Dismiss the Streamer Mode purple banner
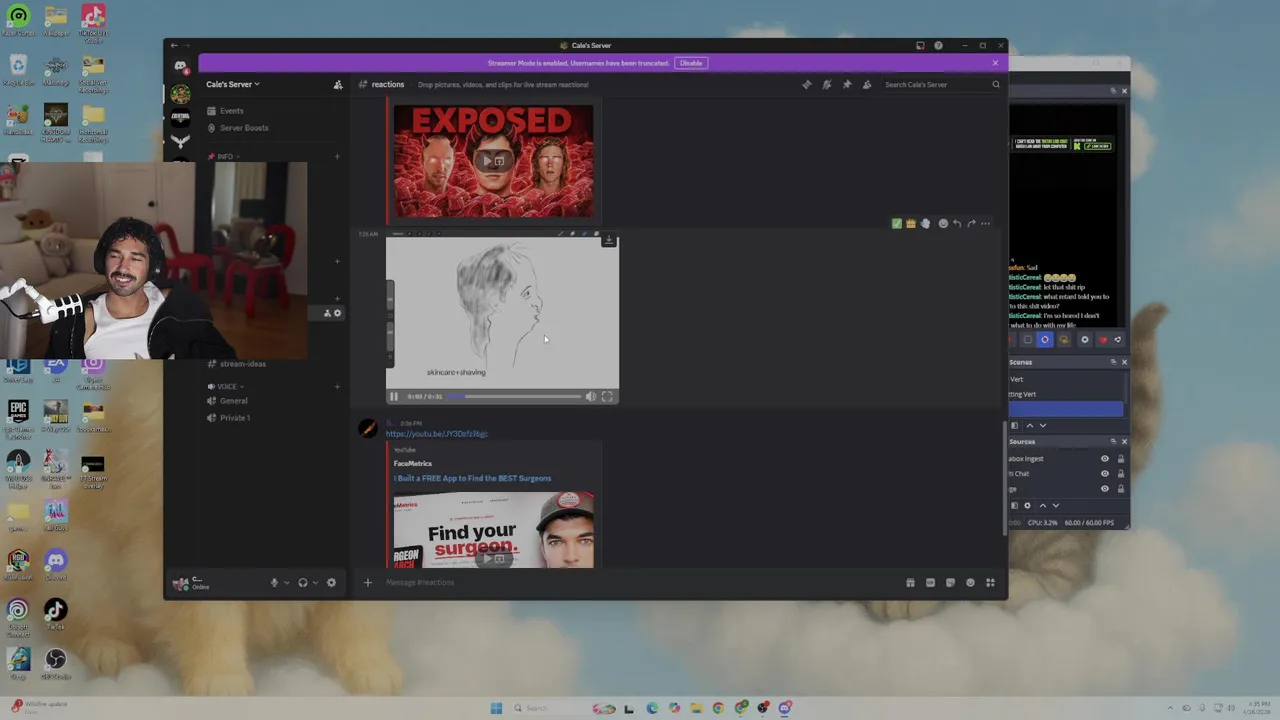 tap(995, 63)
